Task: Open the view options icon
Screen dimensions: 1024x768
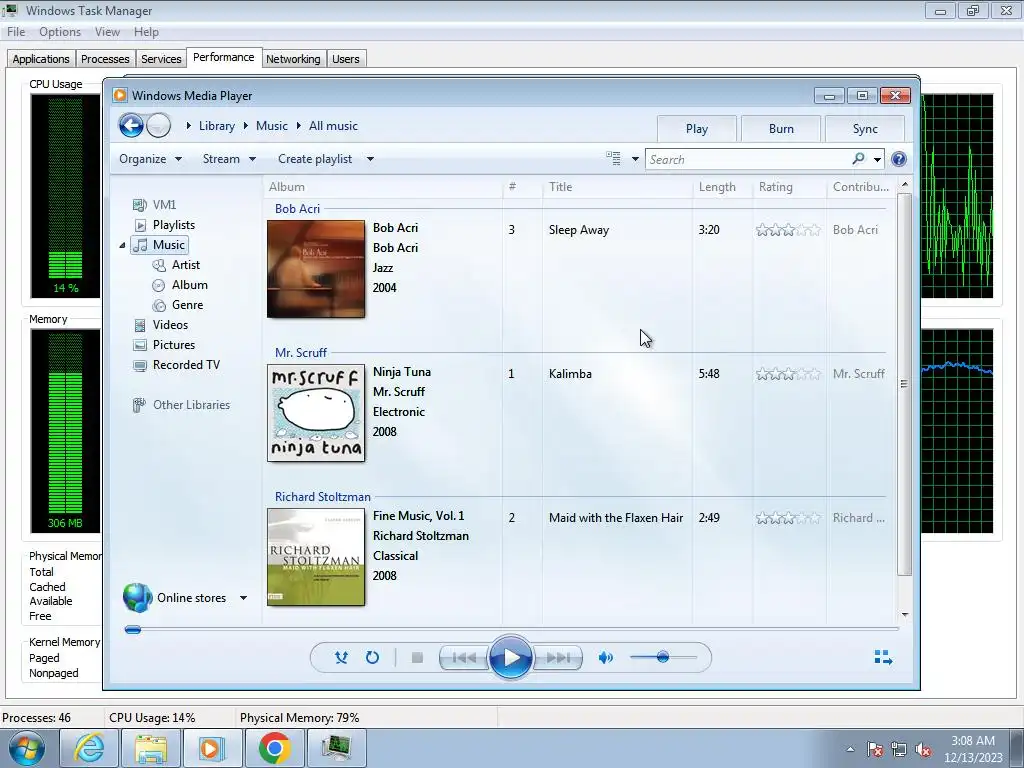Action: click(x=613, y=158)
